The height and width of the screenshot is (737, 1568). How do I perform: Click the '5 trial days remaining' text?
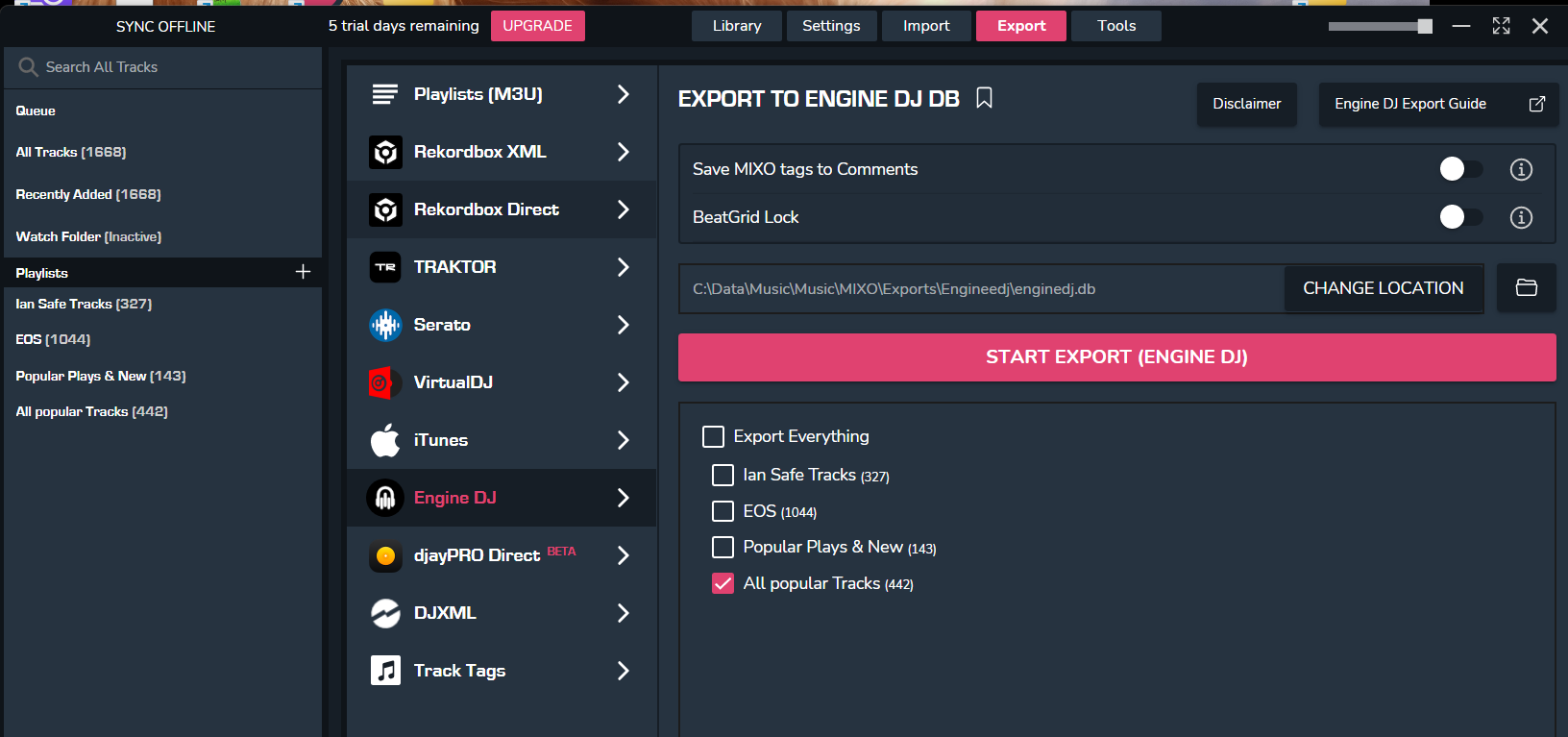click(x=404, y=26)
